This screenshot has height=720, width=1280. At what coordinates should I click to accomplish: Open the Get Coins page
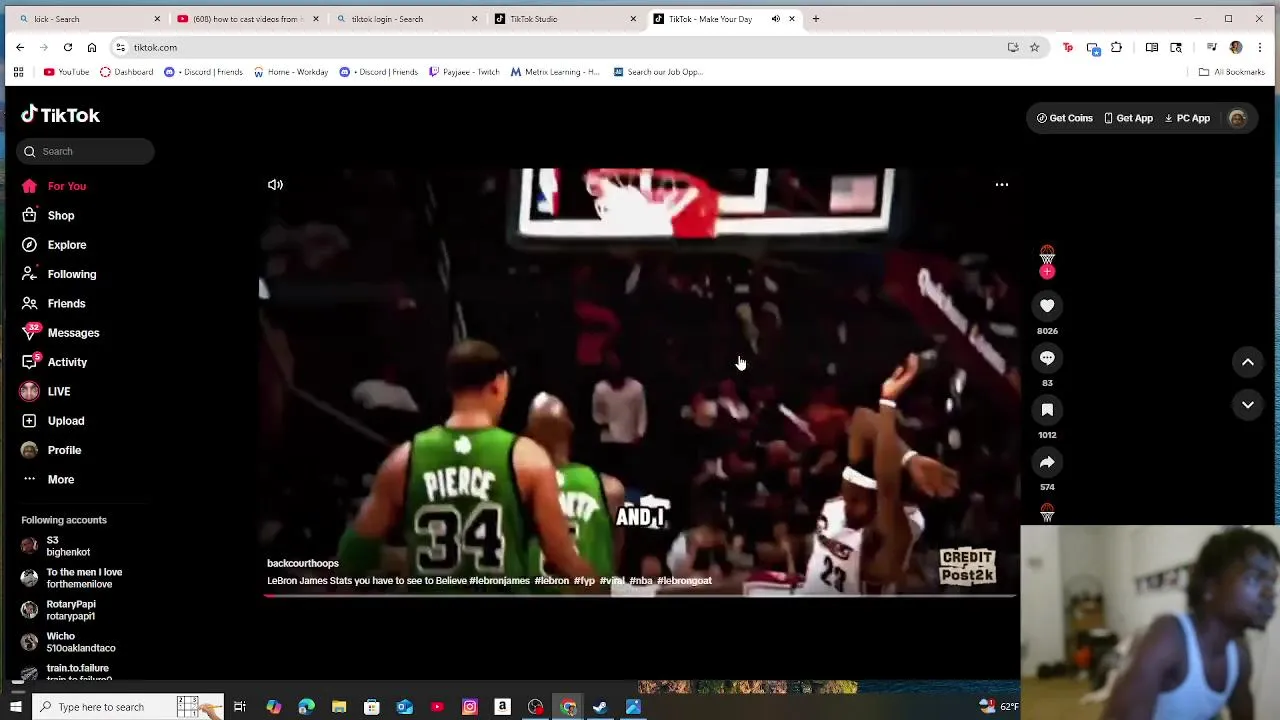click(1065, 118)
